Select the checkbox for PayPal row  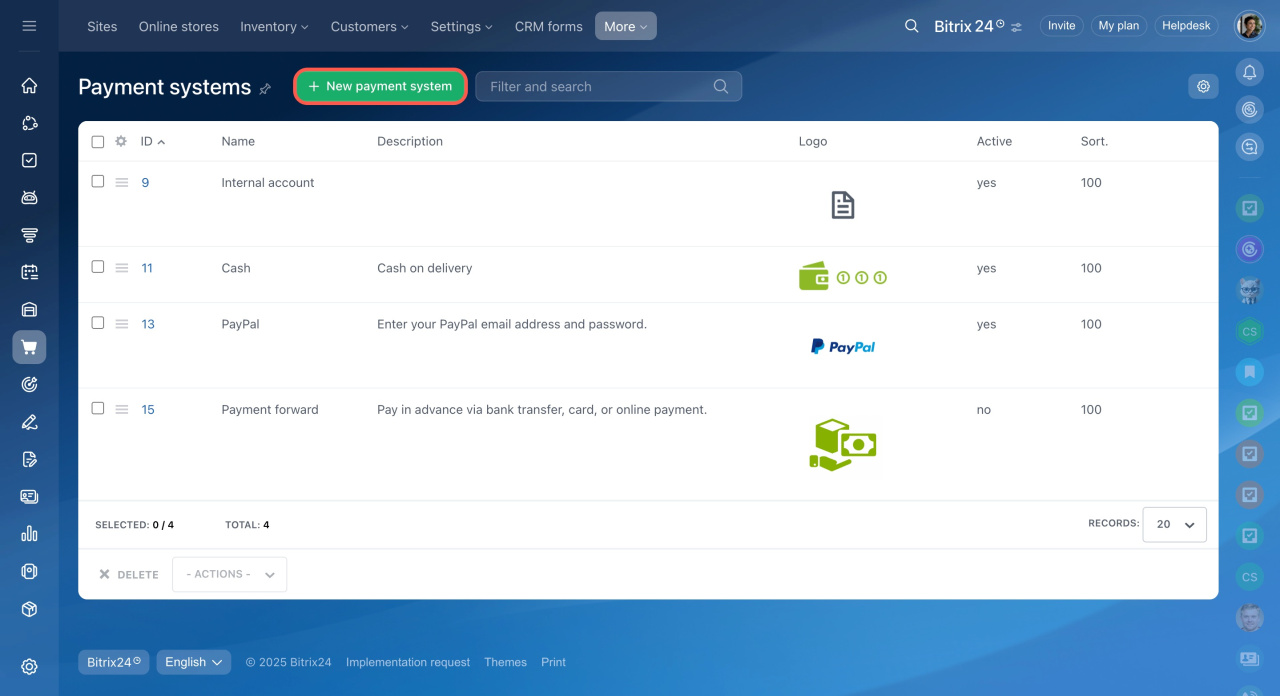tap(98, 323)
